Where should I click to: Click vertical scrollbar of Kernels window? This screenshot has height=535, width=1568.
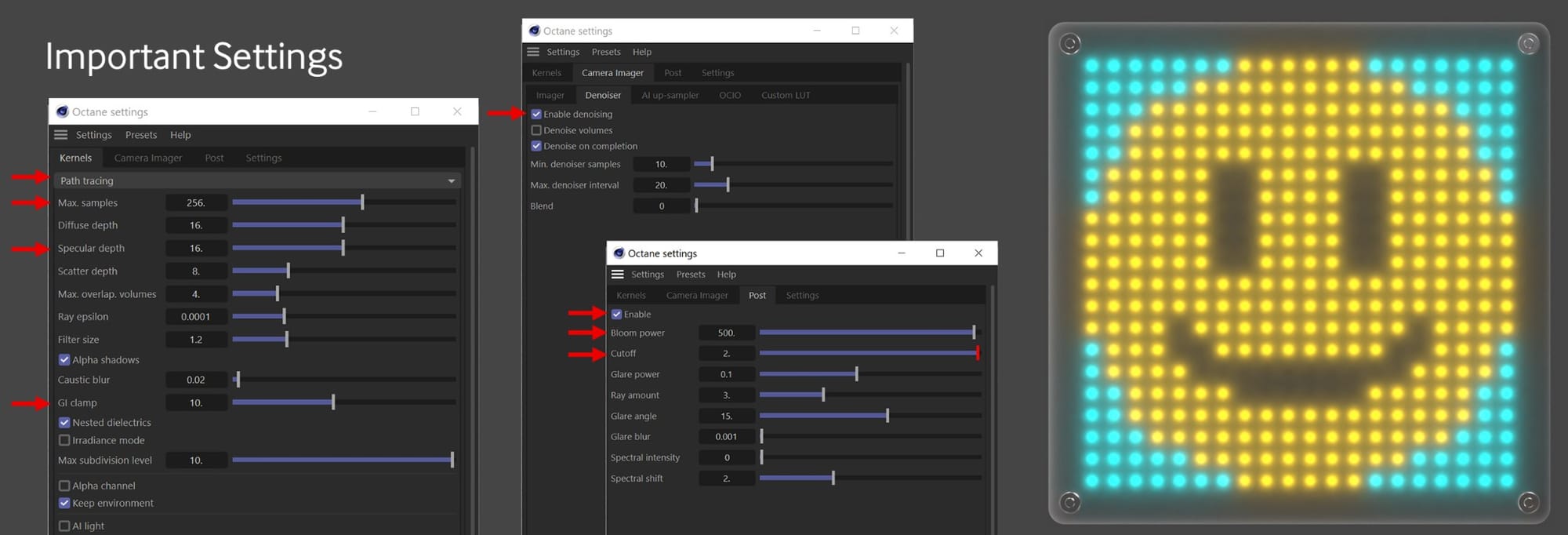coord(473,340)
